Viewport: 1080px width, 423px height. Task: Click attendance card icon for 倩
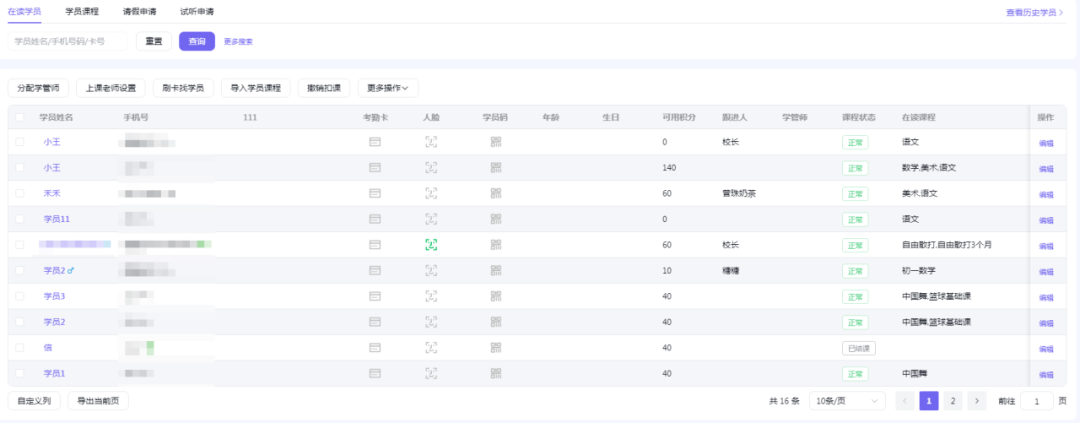coord(375,348)
